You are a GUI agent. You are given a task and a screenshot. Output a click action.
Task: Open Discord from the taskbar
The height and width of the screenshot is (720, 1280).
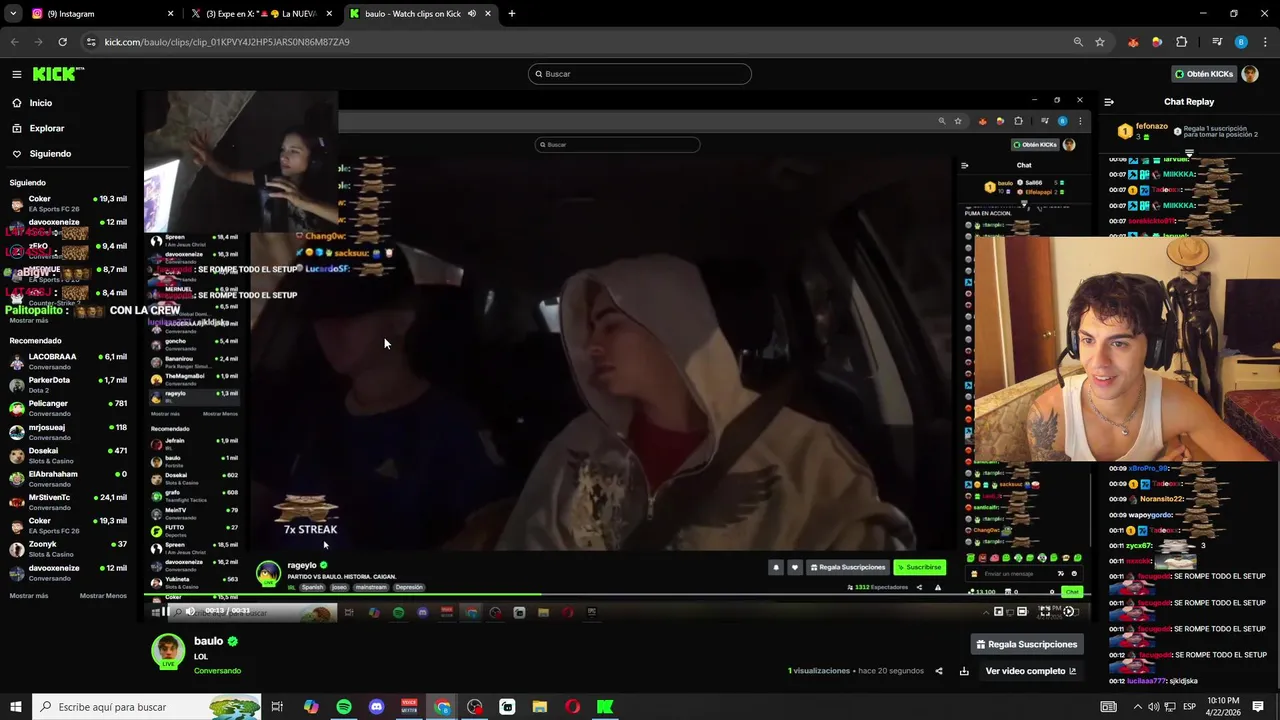[376, 707]
